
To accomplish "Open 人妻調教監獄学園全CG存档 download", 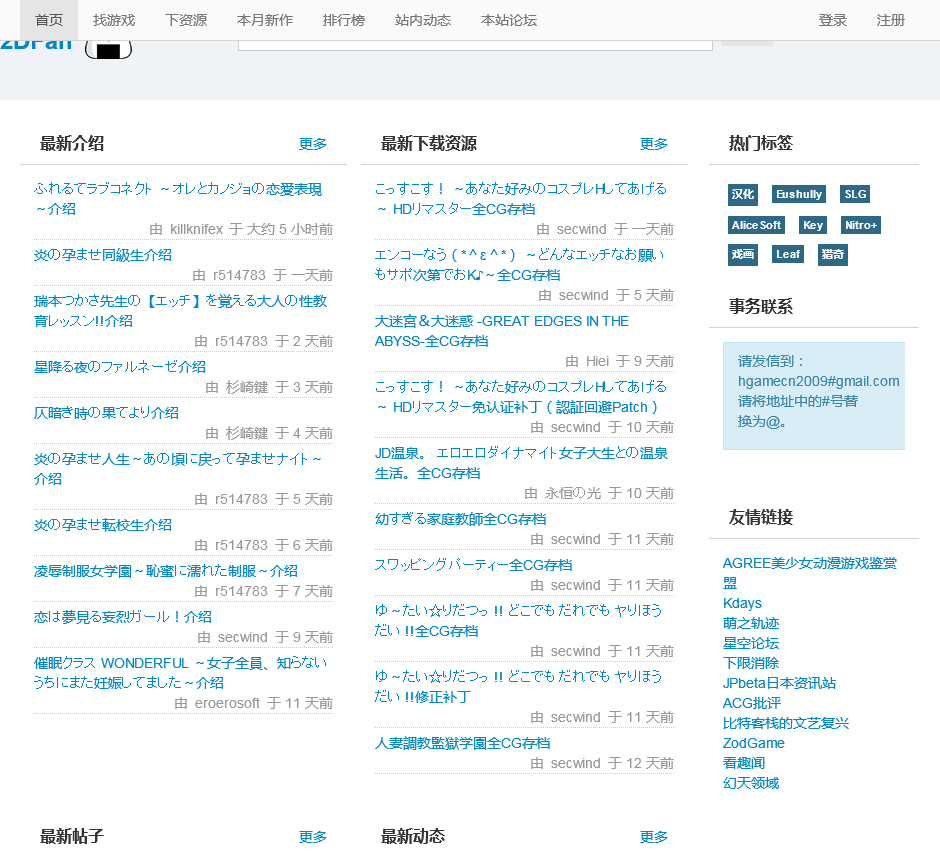I will click(462, 743).
